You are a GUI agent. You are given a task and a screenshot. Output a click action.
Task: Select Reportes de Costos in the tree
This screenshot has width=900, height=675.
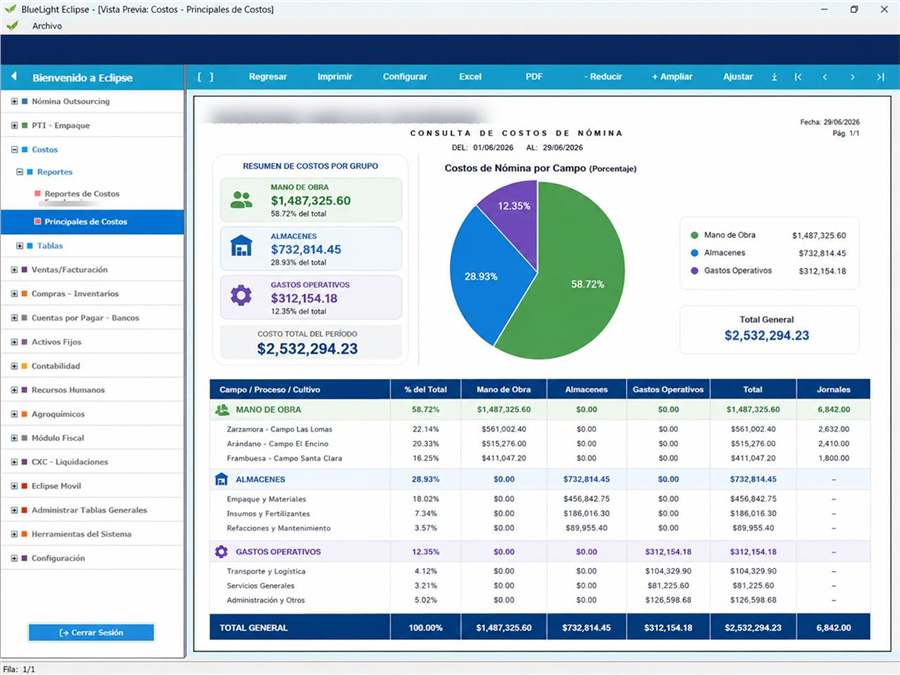tap(82, 194)
